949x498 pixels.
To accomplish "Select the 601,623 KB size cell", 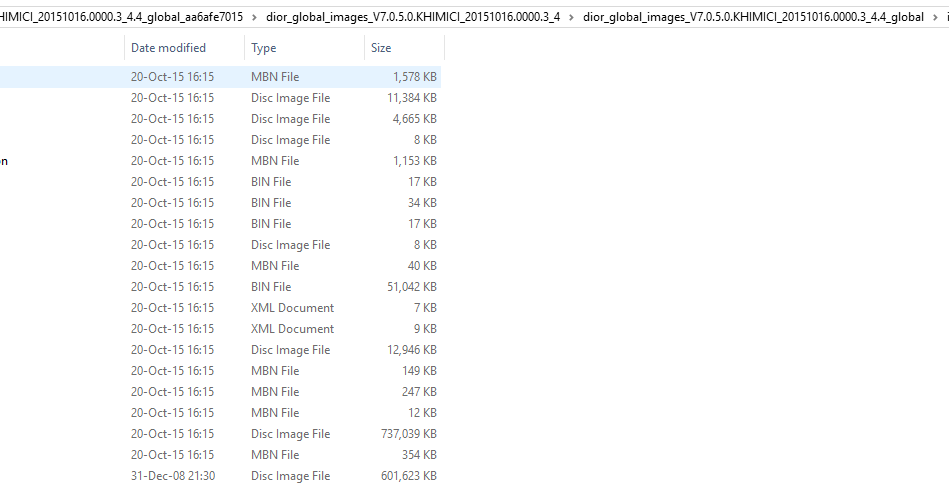I will [x=409, y=476].
